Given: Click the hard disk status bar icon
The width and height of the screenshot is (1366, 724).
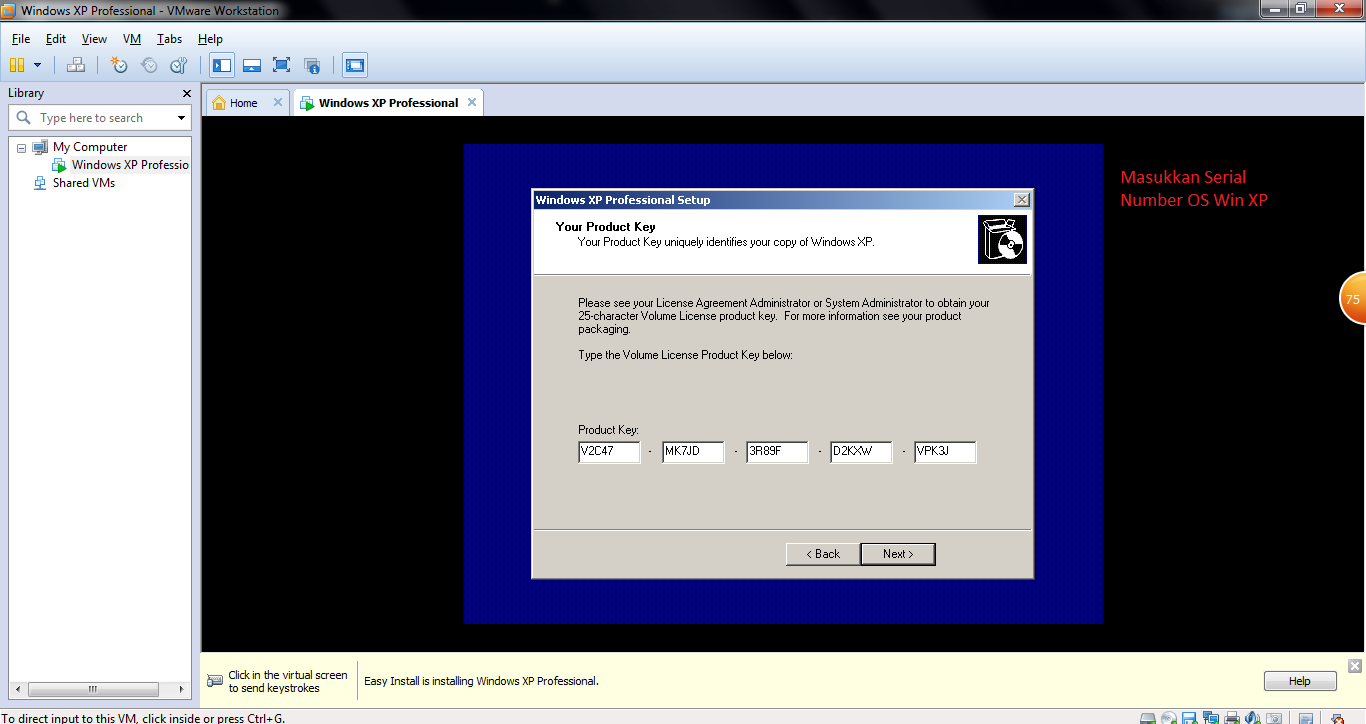Looking at the screenshot, I should pyautogui.click(x=1148, y=718).
